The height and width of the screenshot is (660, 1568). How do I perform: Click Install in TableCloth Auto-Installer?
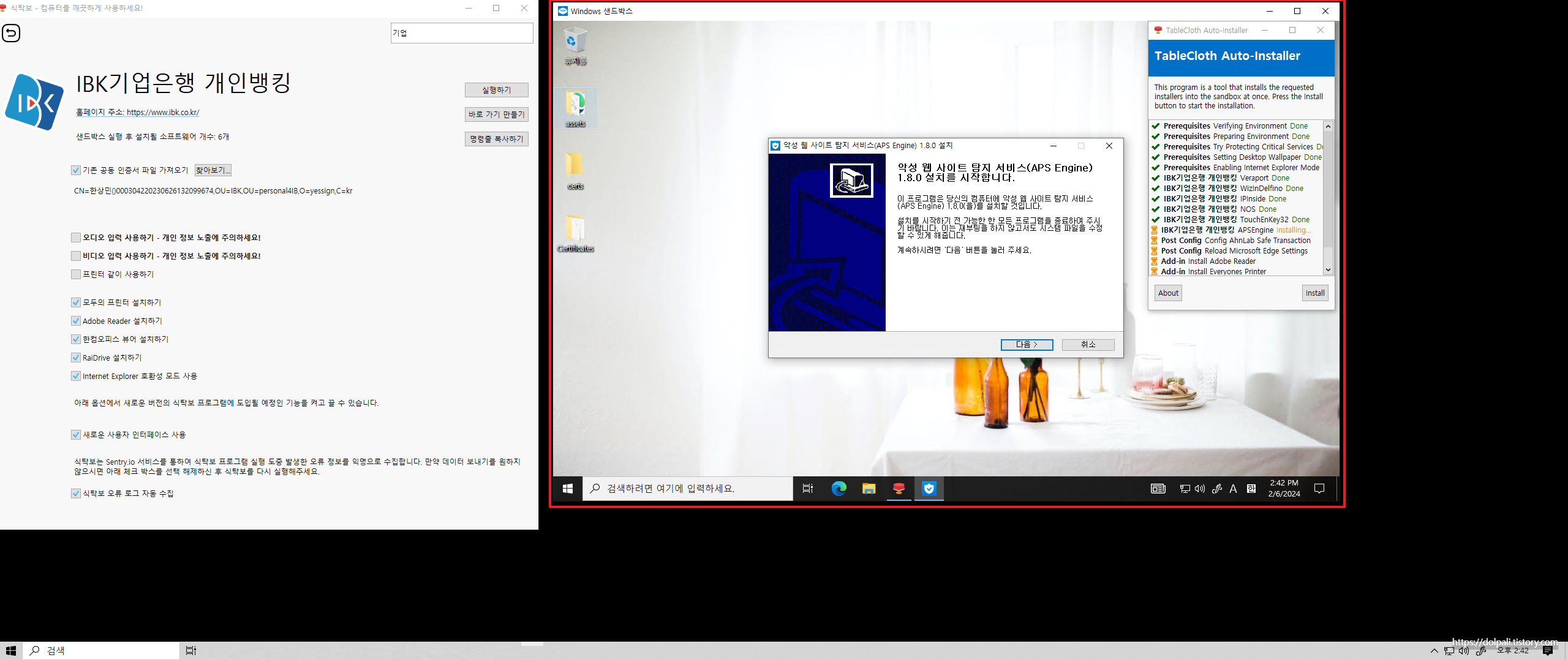click(1314, 293)
